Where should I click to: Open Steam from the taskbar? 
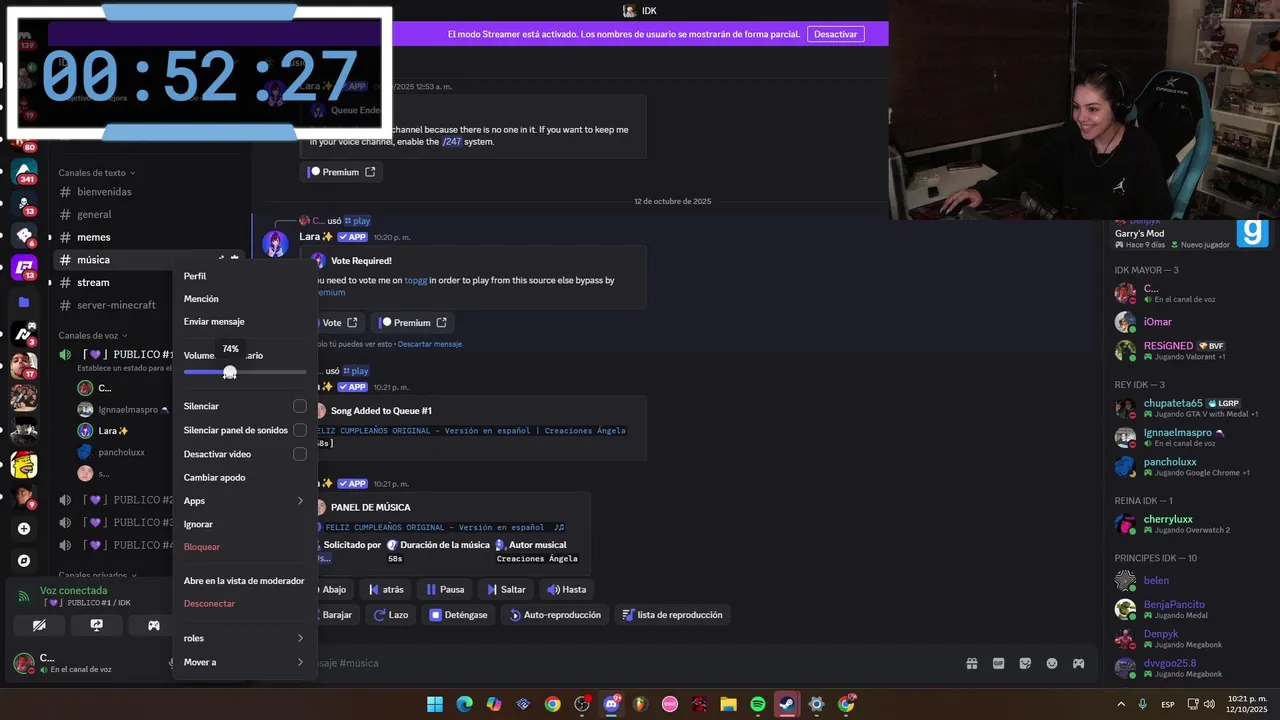click(x=787, y=704)
